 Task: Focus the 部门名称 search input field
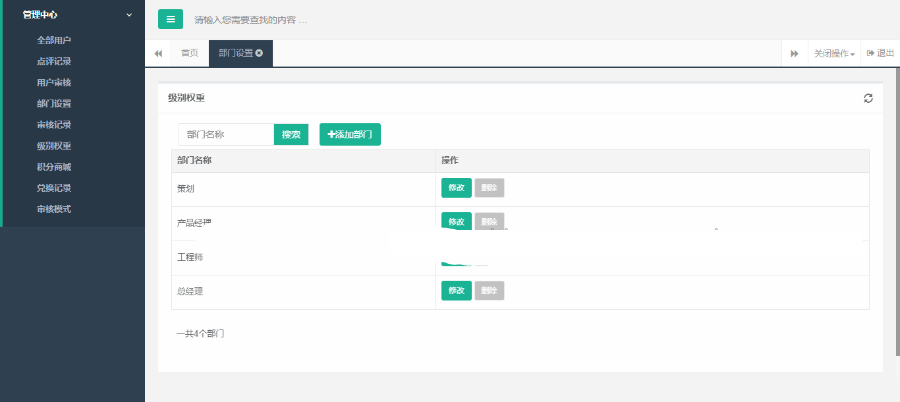[226, 134]
